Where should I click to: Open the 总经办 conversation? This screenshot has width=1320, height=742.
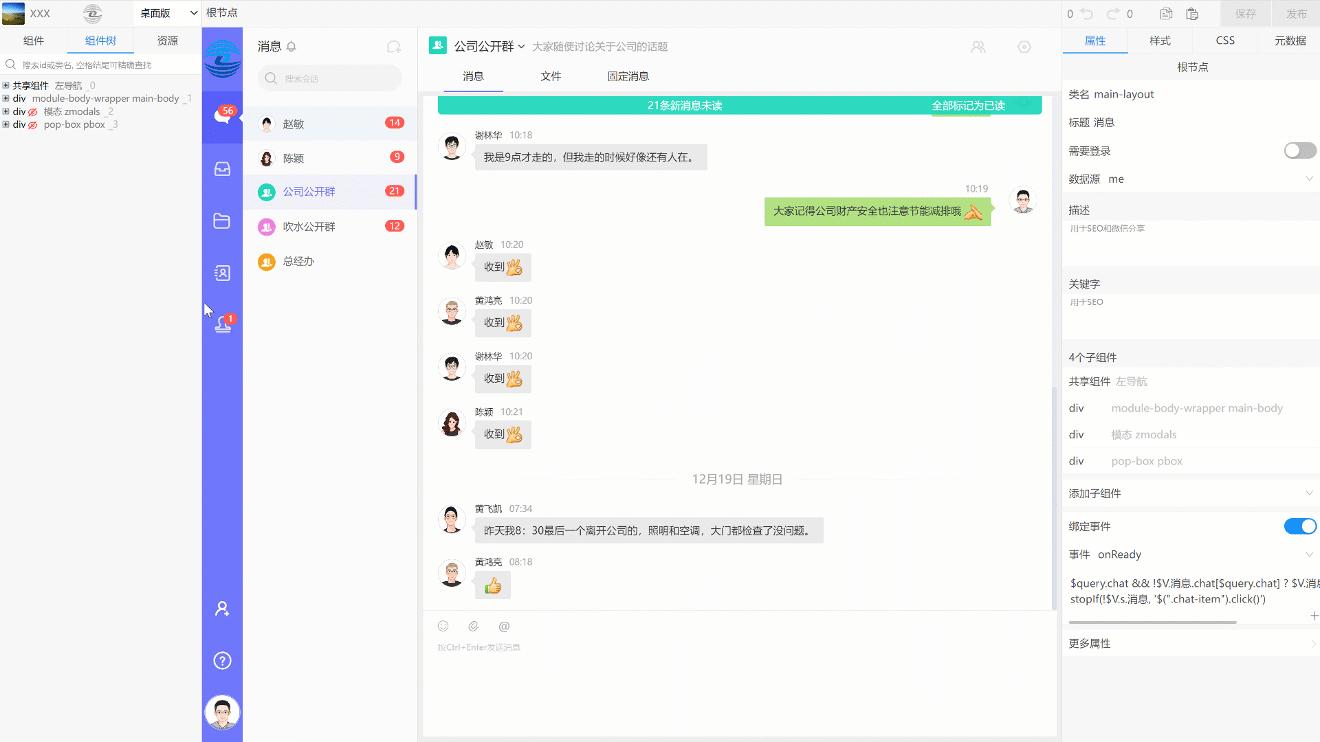330,262
